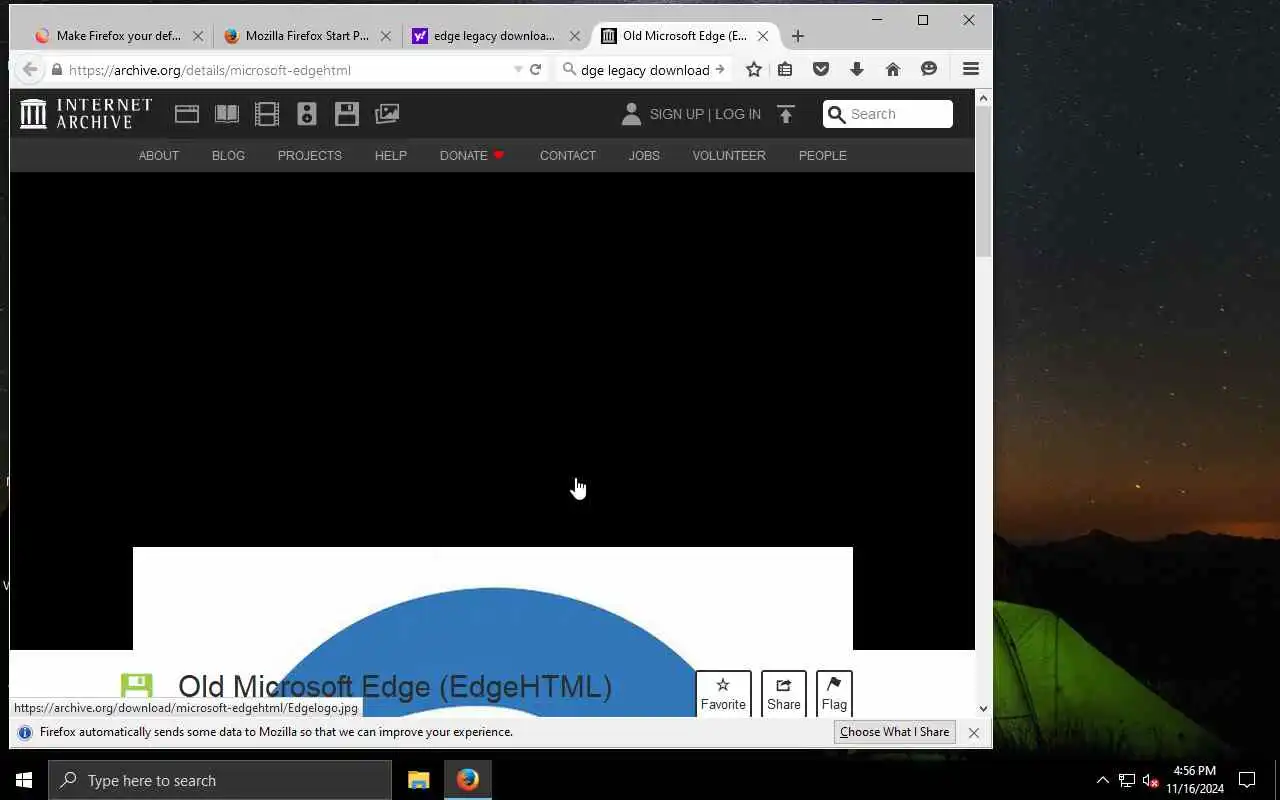Open the Windows notification center
Image resolution: width=1280 pixels, height=800 pixels.
[x=1247, y=780]
